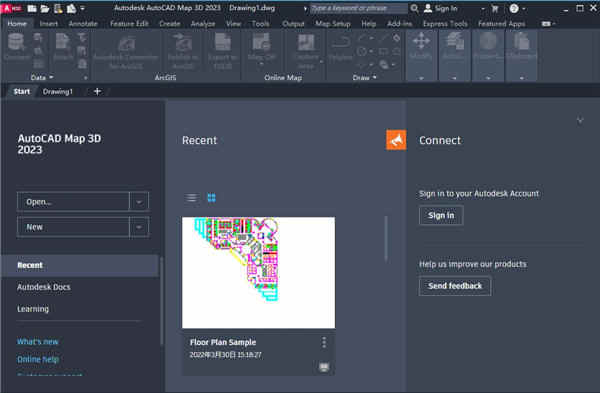Expand the Open button dropdown arrow

coord(139,202)
